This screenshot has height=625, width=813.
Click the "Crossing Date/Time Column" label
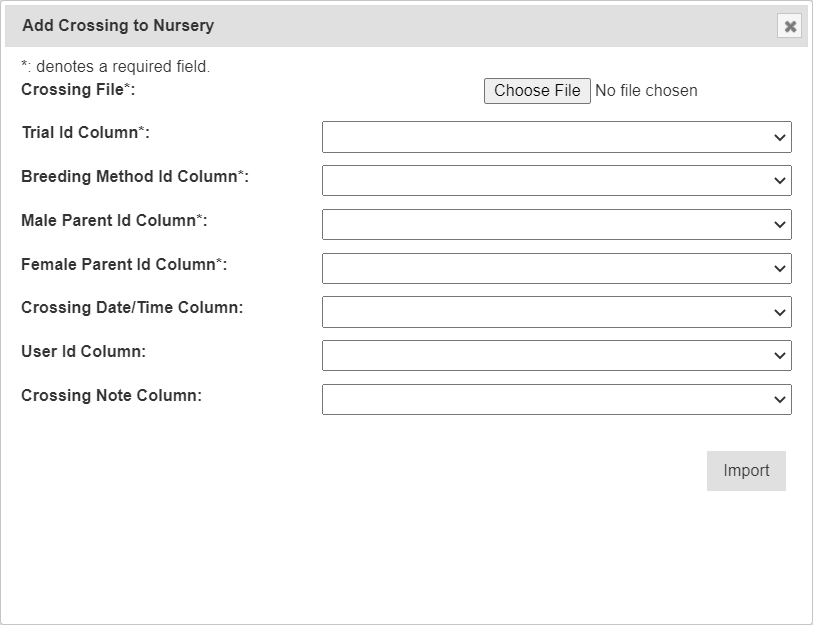click(x=131, y=308)
